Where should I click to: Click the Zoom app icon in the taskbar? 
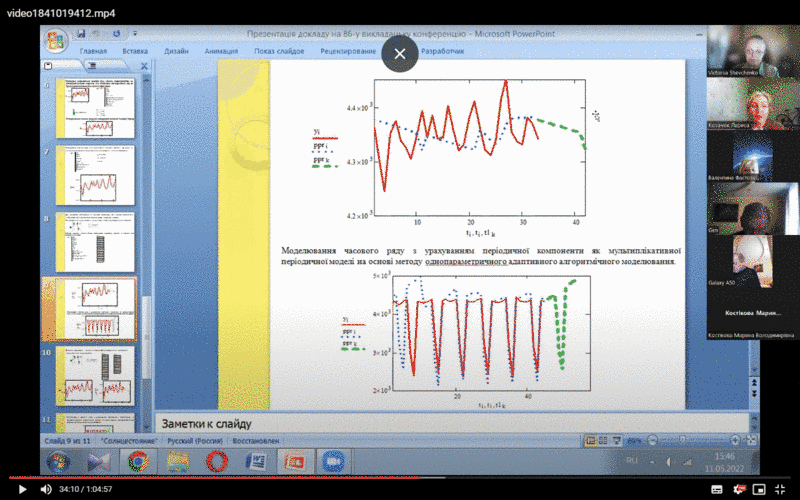333,461
